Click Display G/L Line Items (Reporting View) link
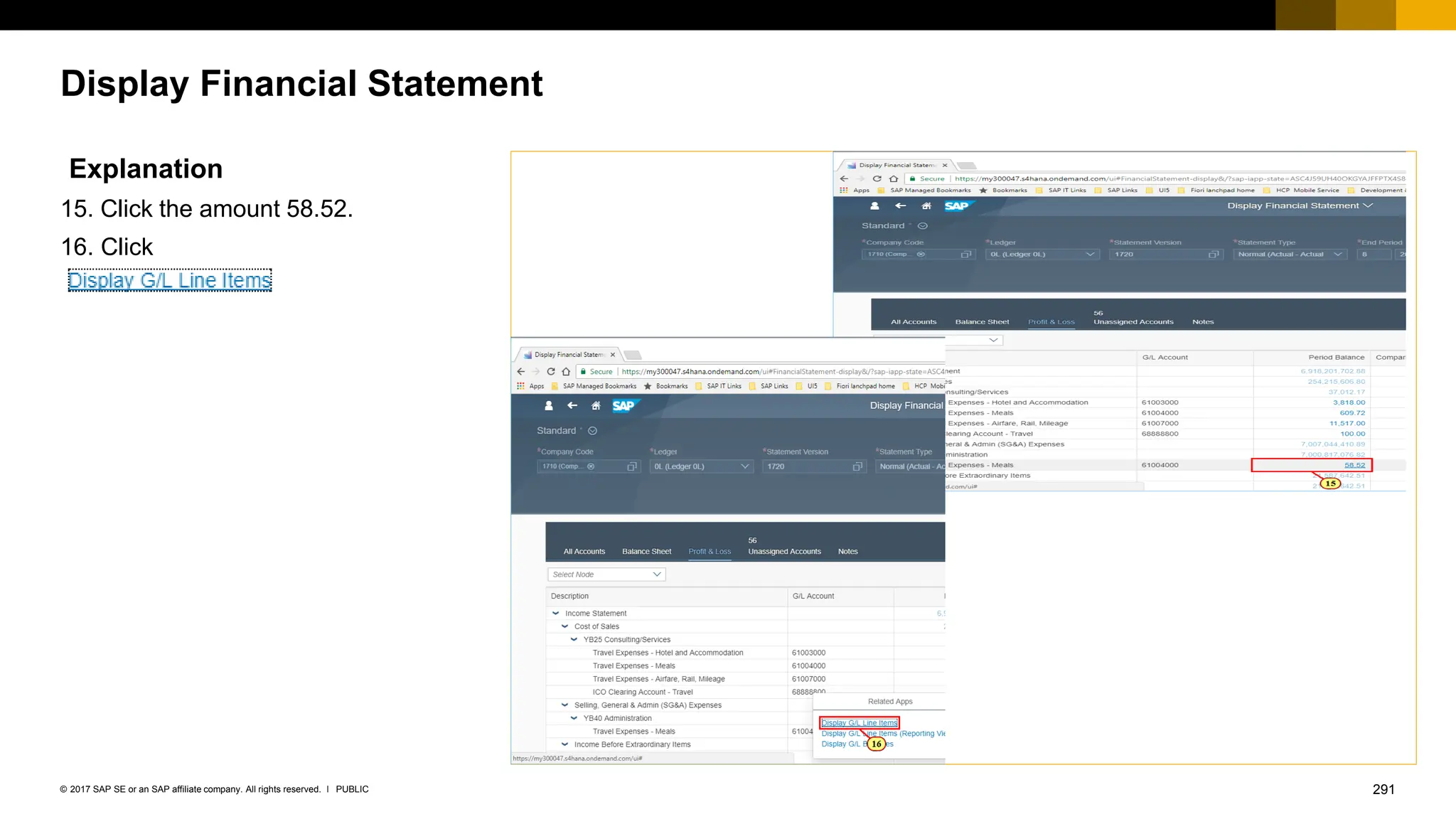This screenshot has height=819, width=1456. tap(883, 734)
